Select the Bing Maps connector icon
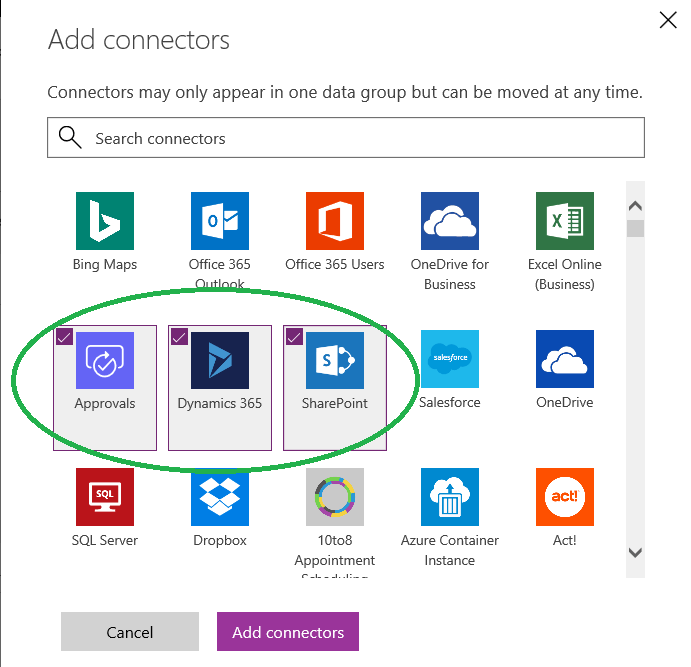The height and width of the screenshot is (667, 691). tap(105, 221)
